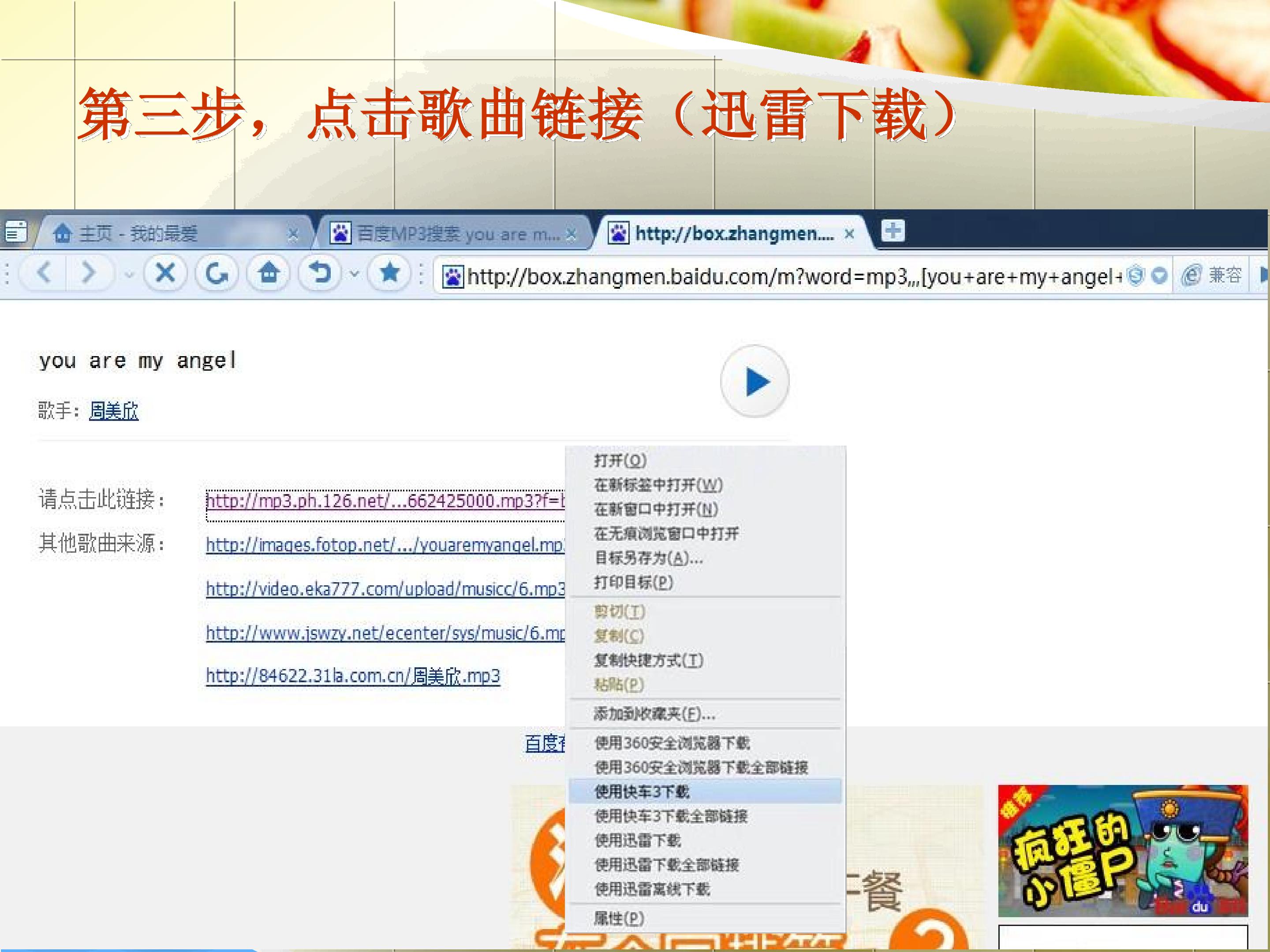Open dropdown arrow next to forward button

(x=130, y=275)
